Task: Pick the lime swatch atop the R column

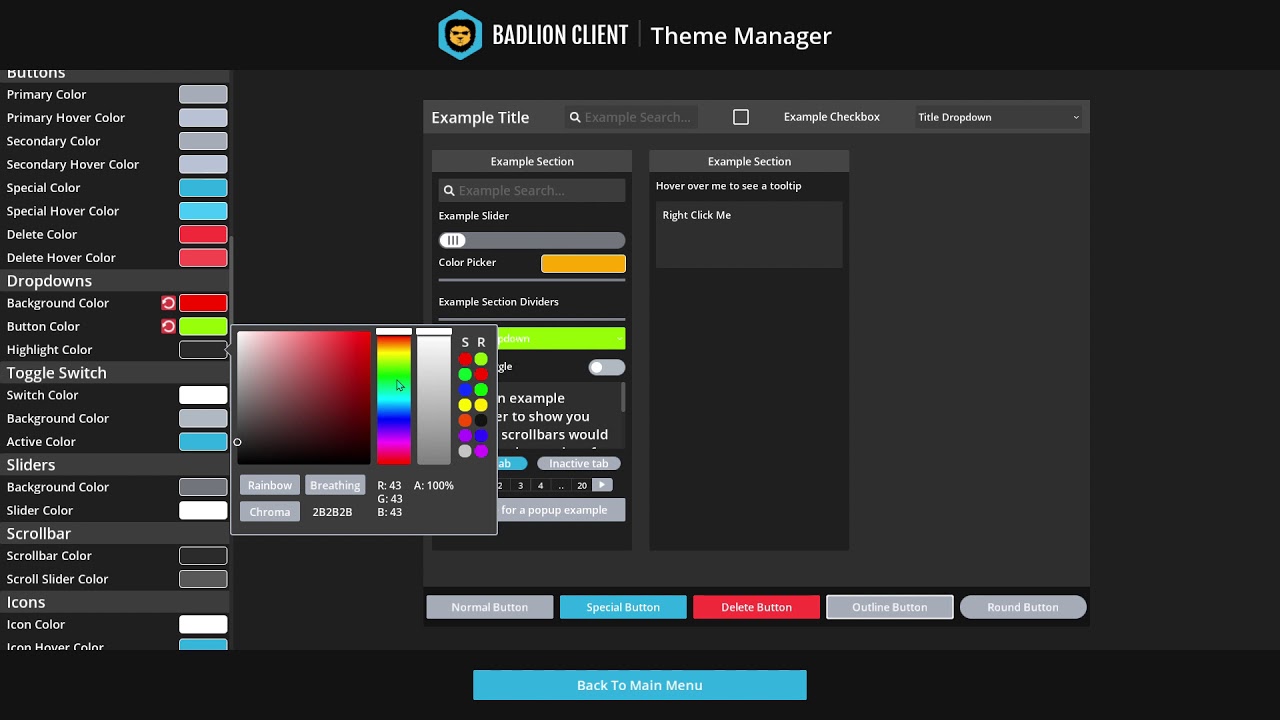Action: (481, 359)
